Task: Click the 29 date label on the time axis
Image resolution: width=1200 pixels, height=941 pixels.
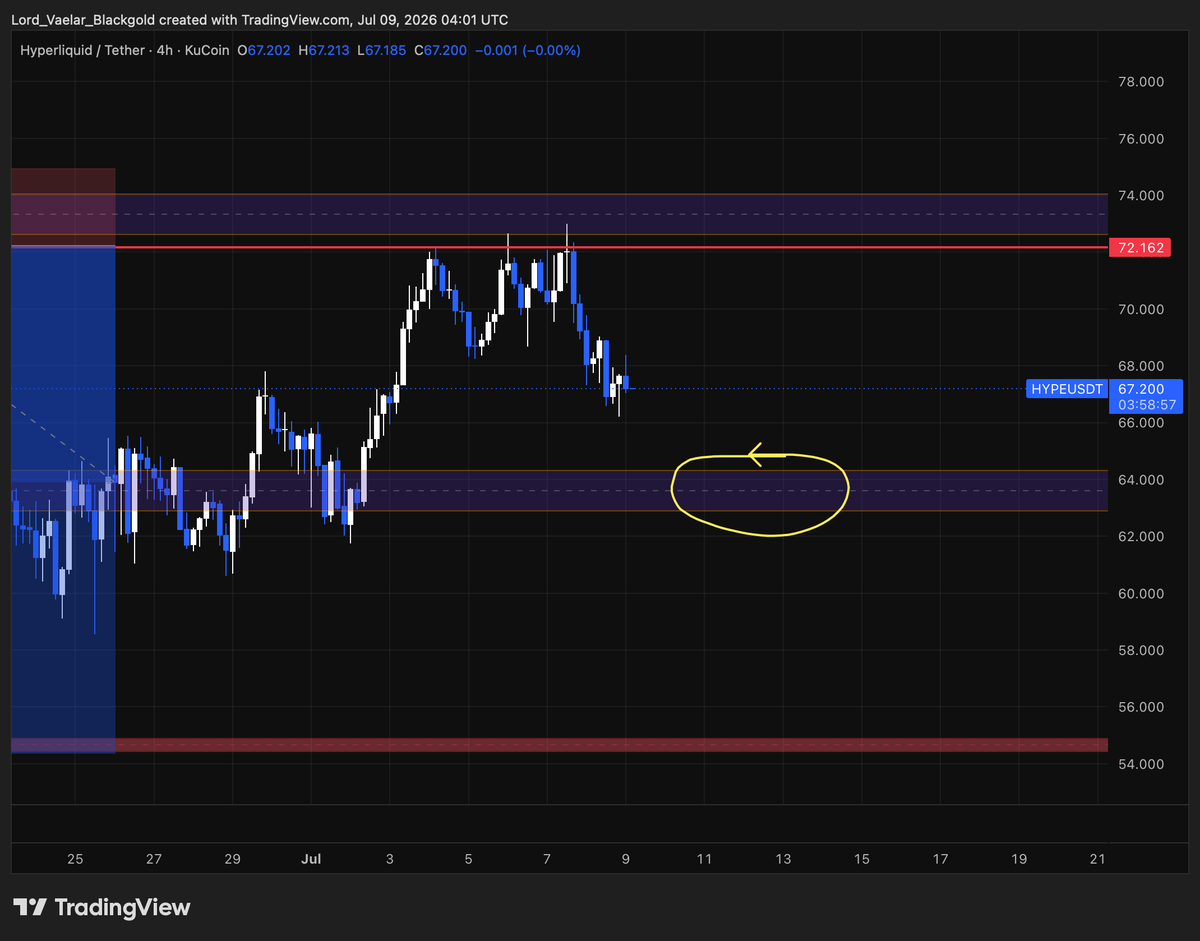Action: click(x=232, y=859)
